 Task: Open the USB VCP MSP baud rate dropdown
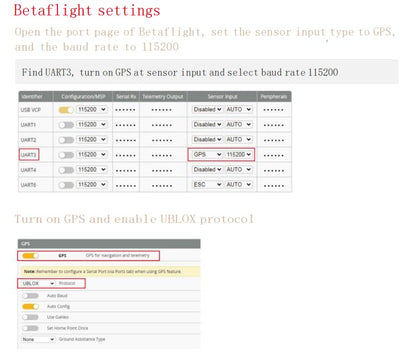92,109
